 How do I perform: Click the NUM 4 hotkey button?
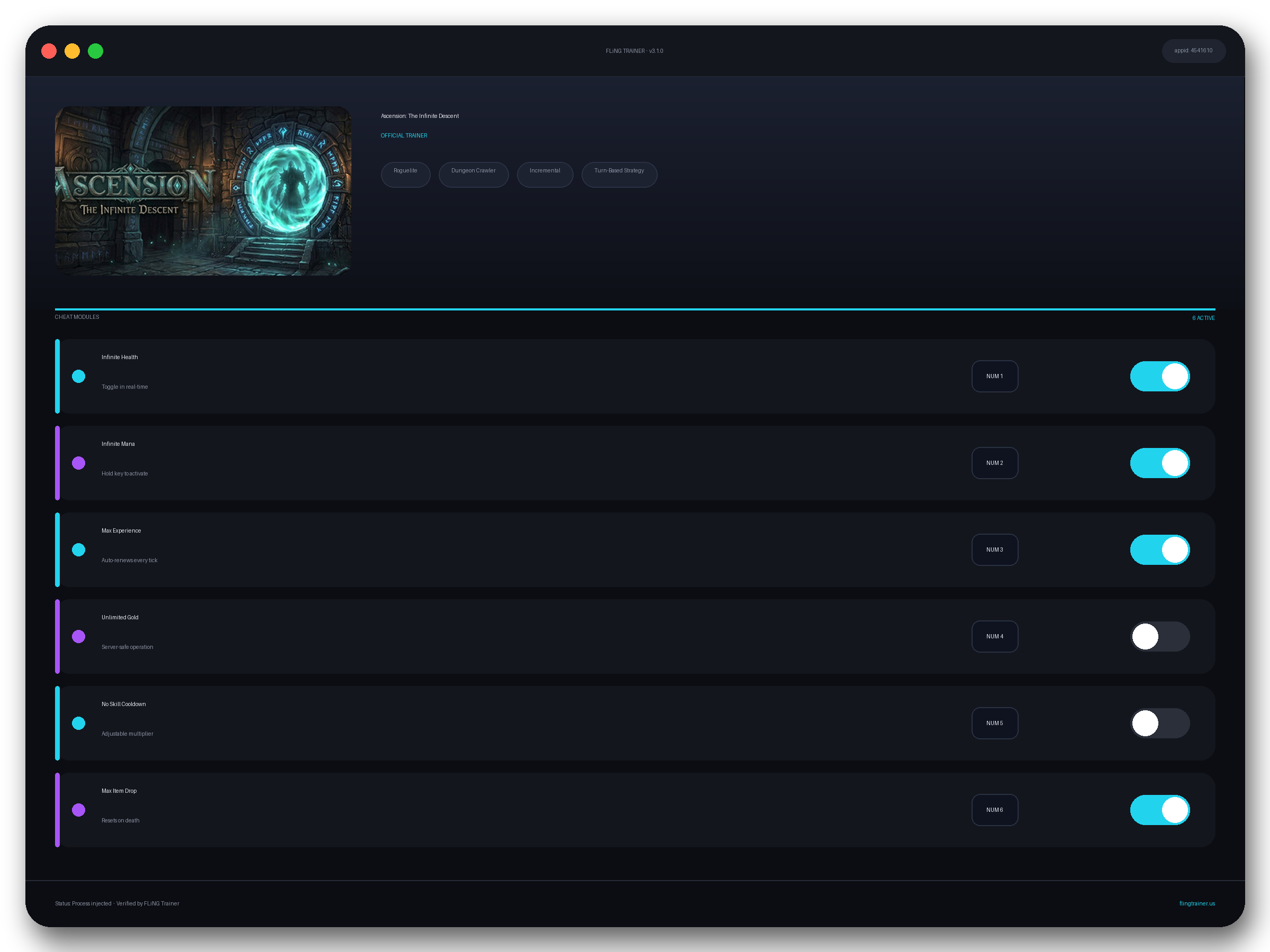point(994,636)
